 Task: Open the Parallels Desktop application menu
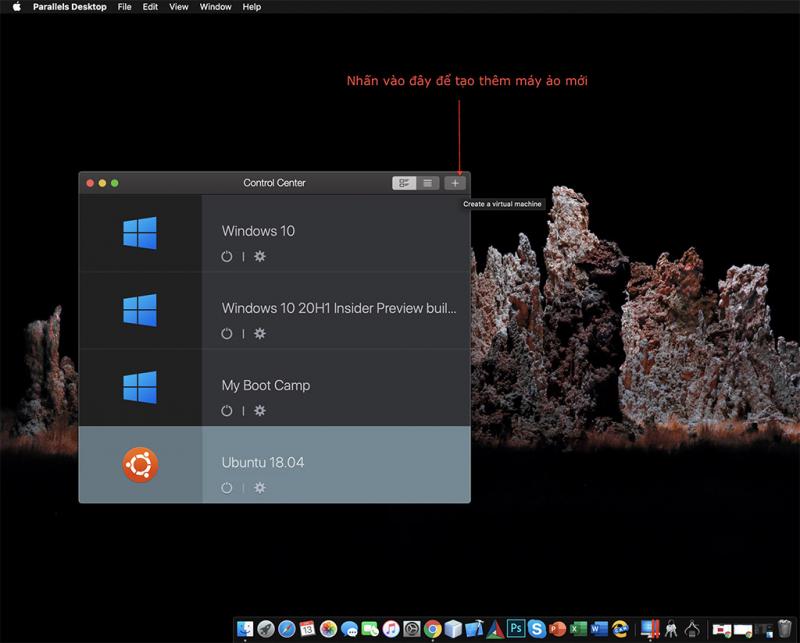pos(70,7)
